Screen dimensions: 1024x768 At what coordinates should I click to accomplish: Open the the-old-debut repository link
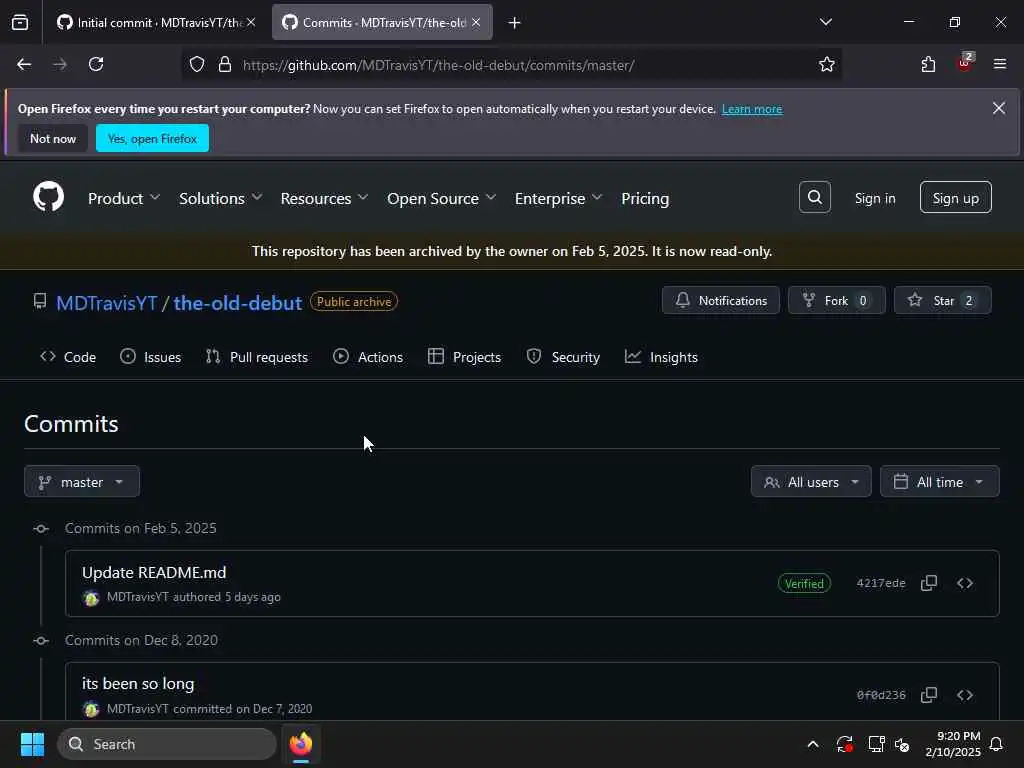238,302
